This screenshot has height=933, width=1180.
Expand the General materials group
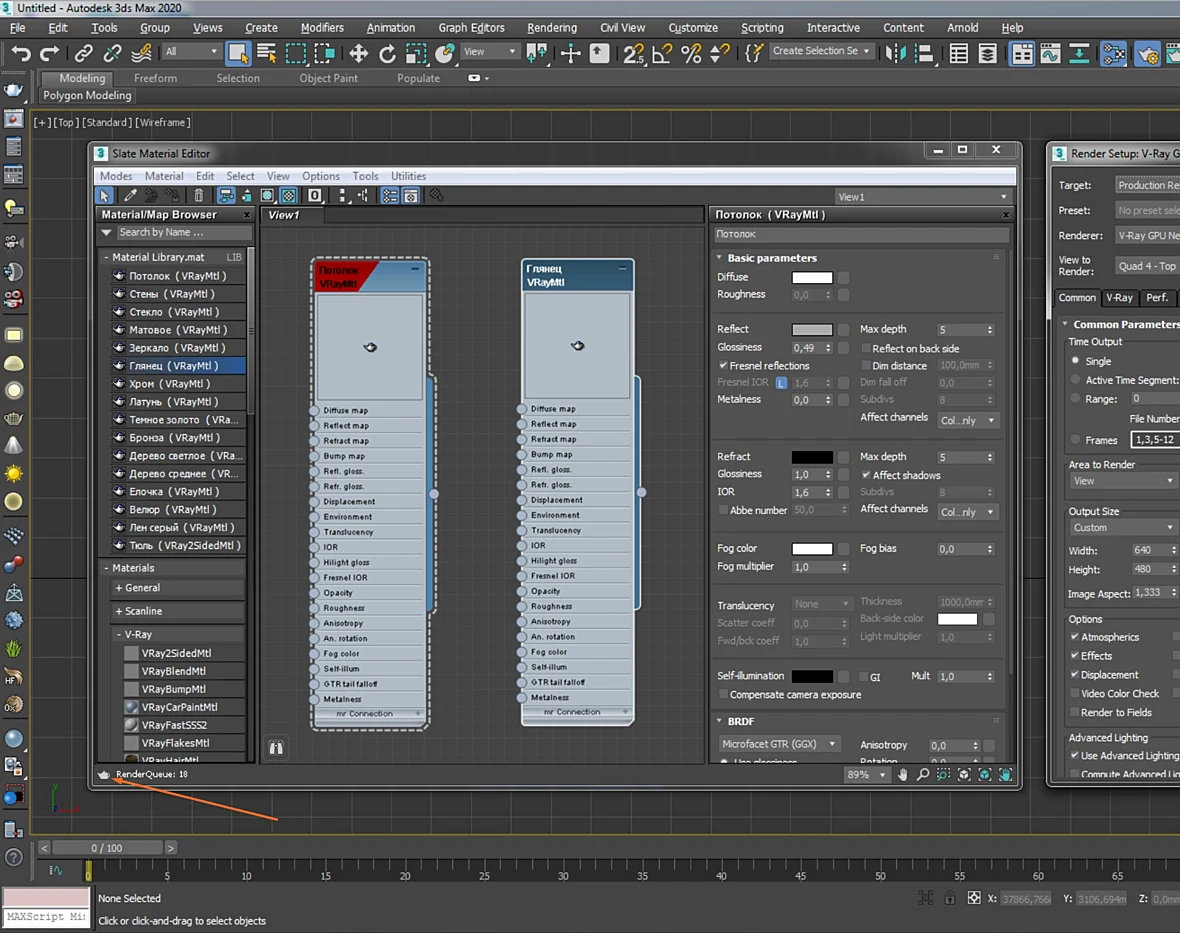tap(119, 588)
